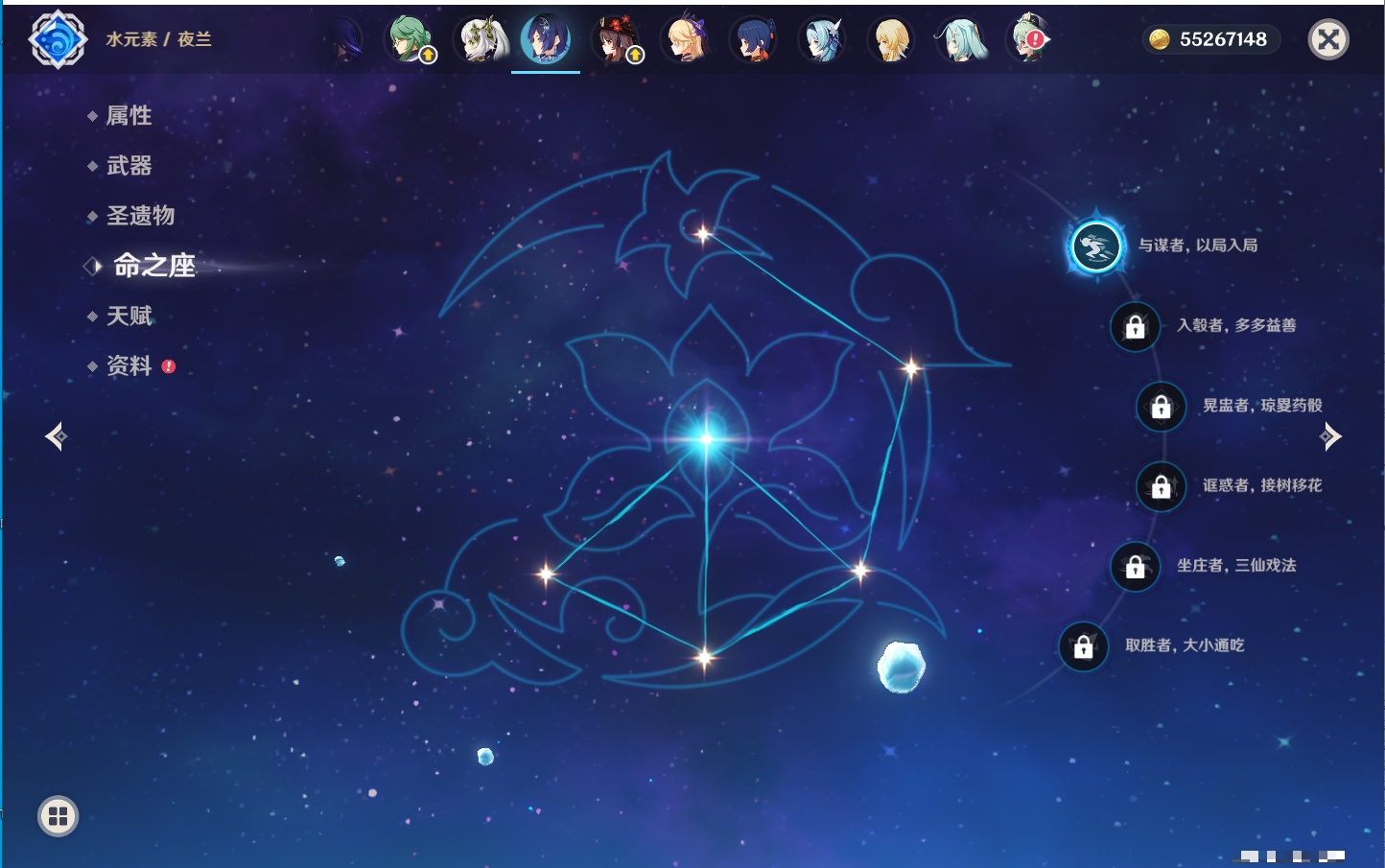
Task: Open the locked constellation icon 晃盅者，琼畟药骰
Action: 1161,407
